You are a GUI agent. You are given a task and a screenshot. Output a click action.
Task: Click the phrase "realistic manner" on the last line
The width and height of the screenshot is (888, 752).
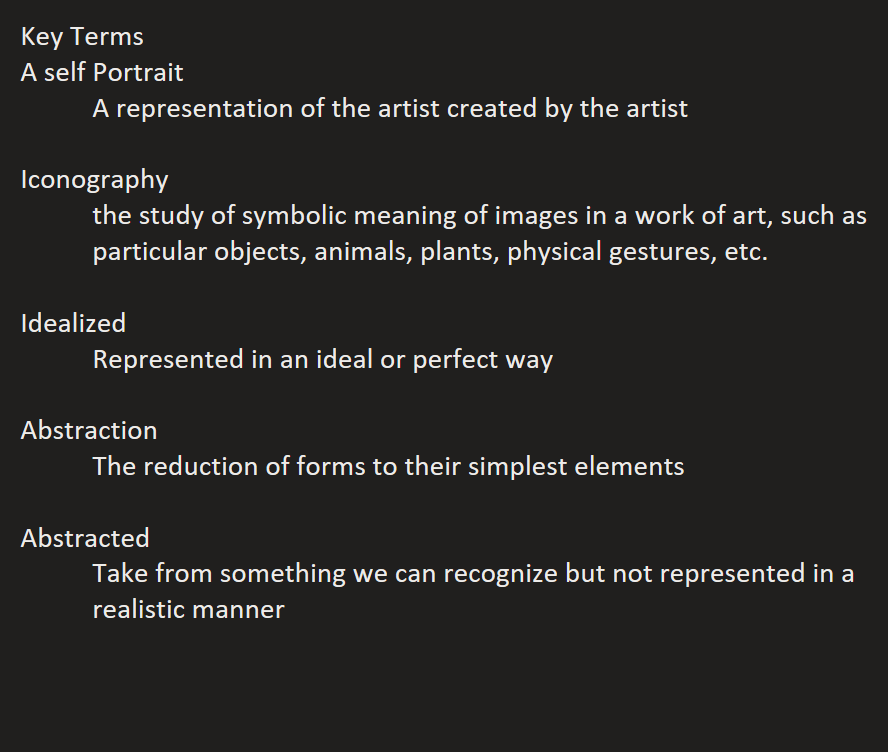tap(188, 609)
